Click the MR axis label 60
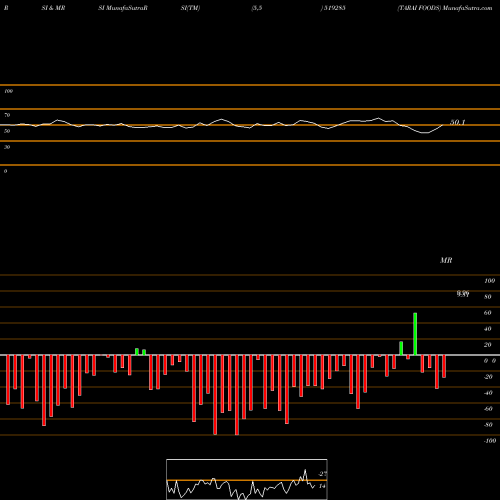The image size is (500, 500). click(x=488, y=313)
